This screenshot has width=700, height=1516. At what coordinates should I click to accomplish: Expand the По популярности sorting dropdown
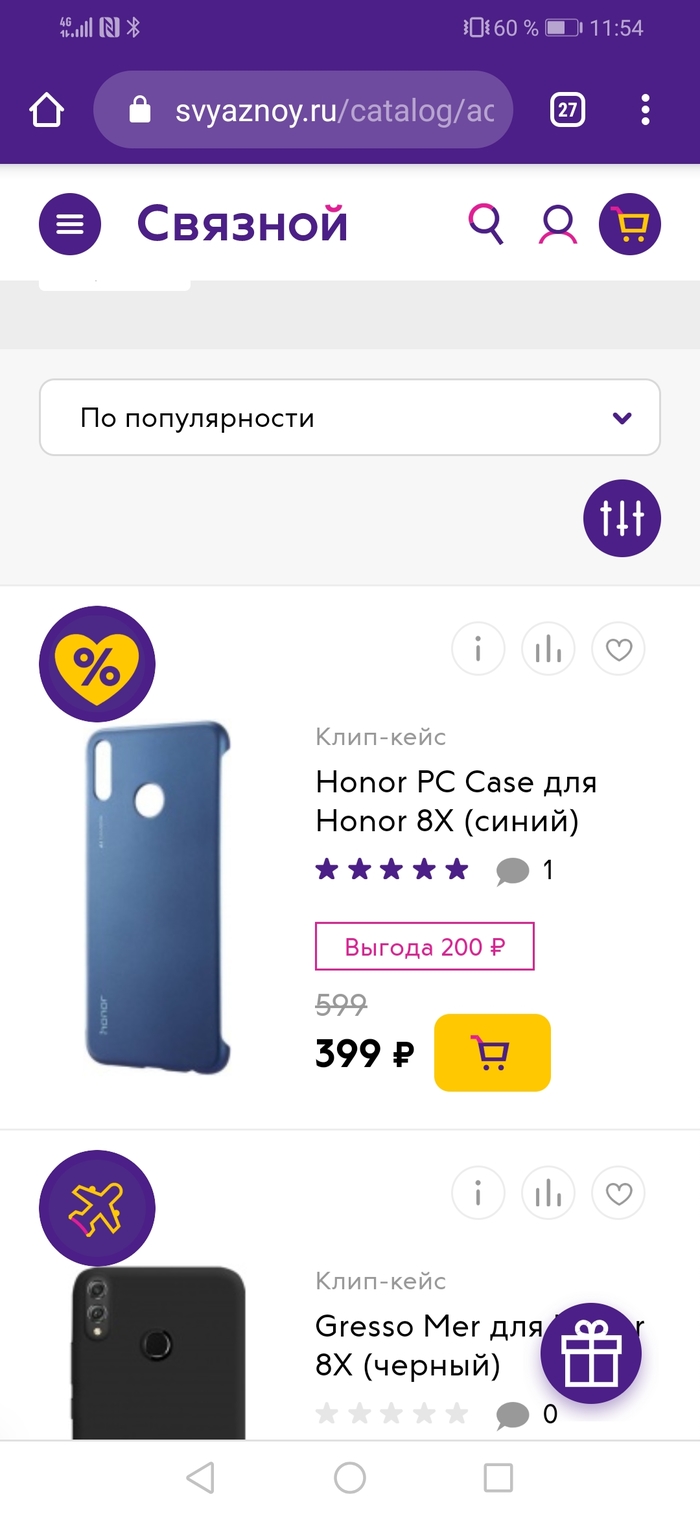click(x=350, y=418)
